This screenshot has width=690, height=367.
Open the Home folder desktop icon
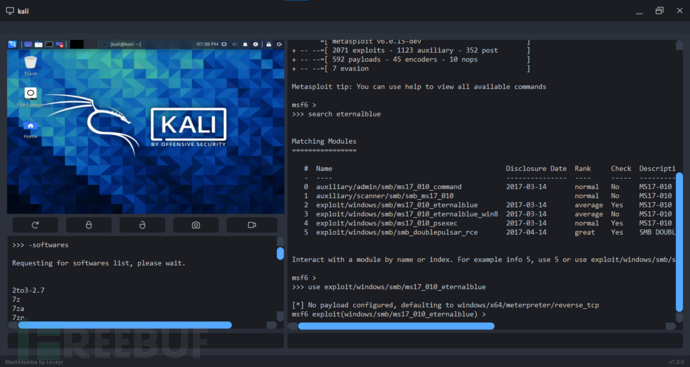[x=30, y=129]
